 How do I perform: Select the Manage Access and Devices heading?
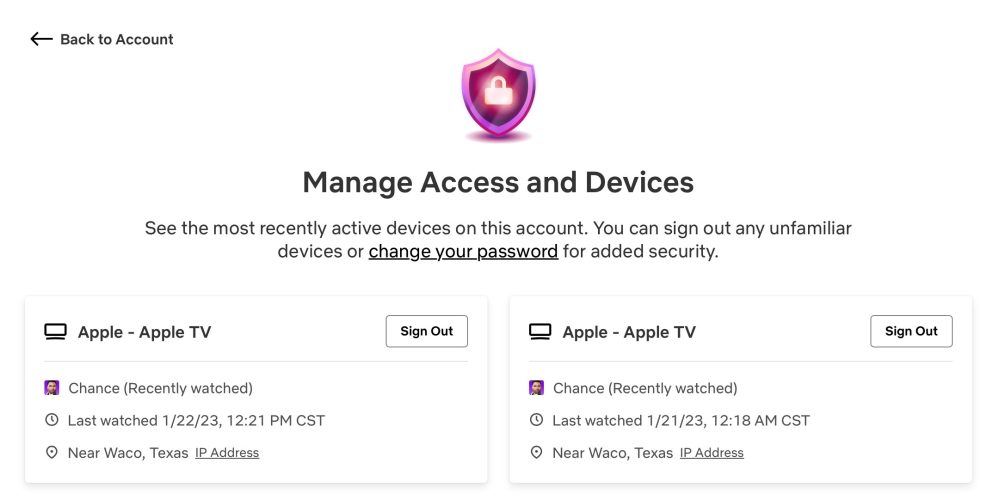[498, 182]
